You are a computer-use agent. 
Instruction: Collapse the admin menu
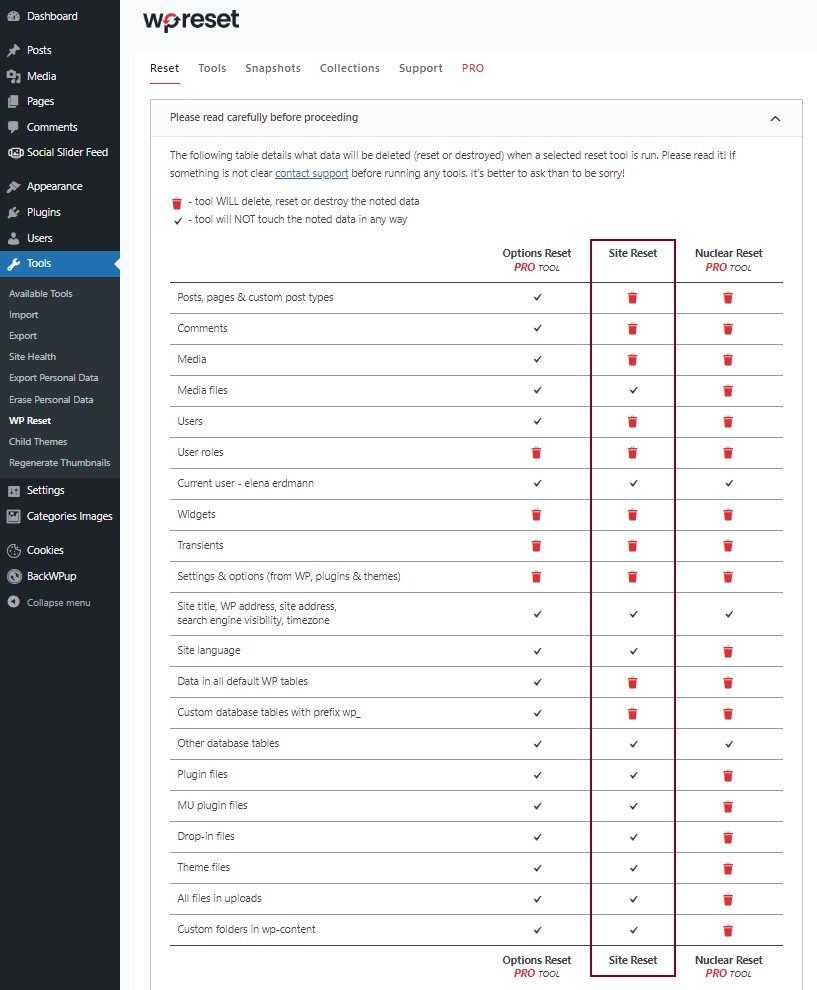pyautogui.click(x=14, y=602)
